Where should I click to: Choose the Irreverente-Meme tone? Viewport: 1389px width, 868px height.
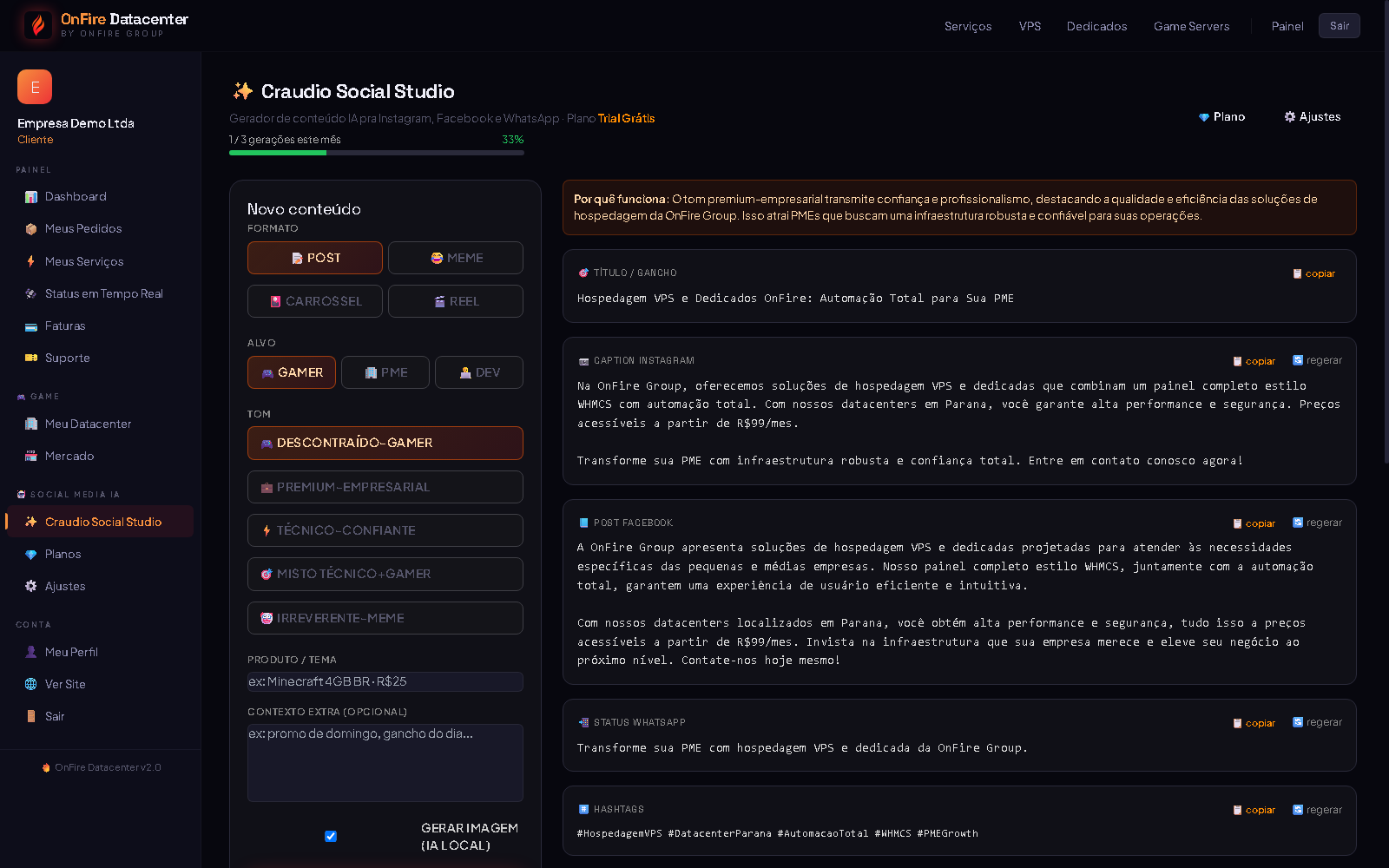click(x=385, y=618)
